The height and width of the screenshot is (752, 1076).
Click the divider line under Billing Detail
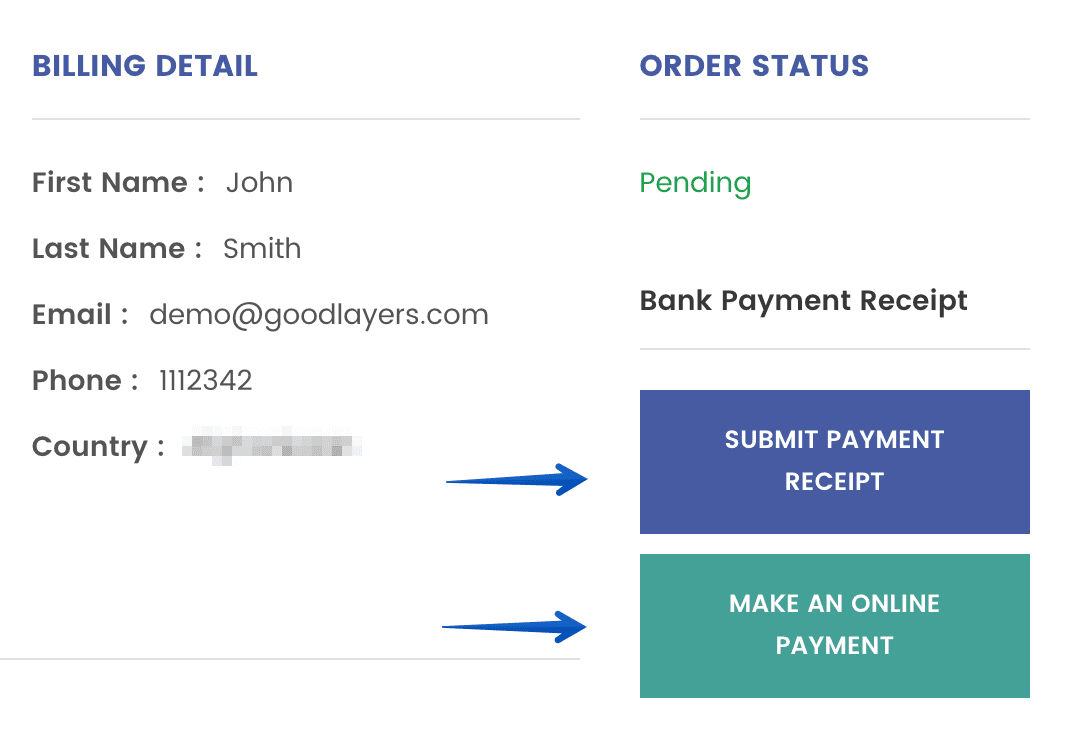pos(305,119)
